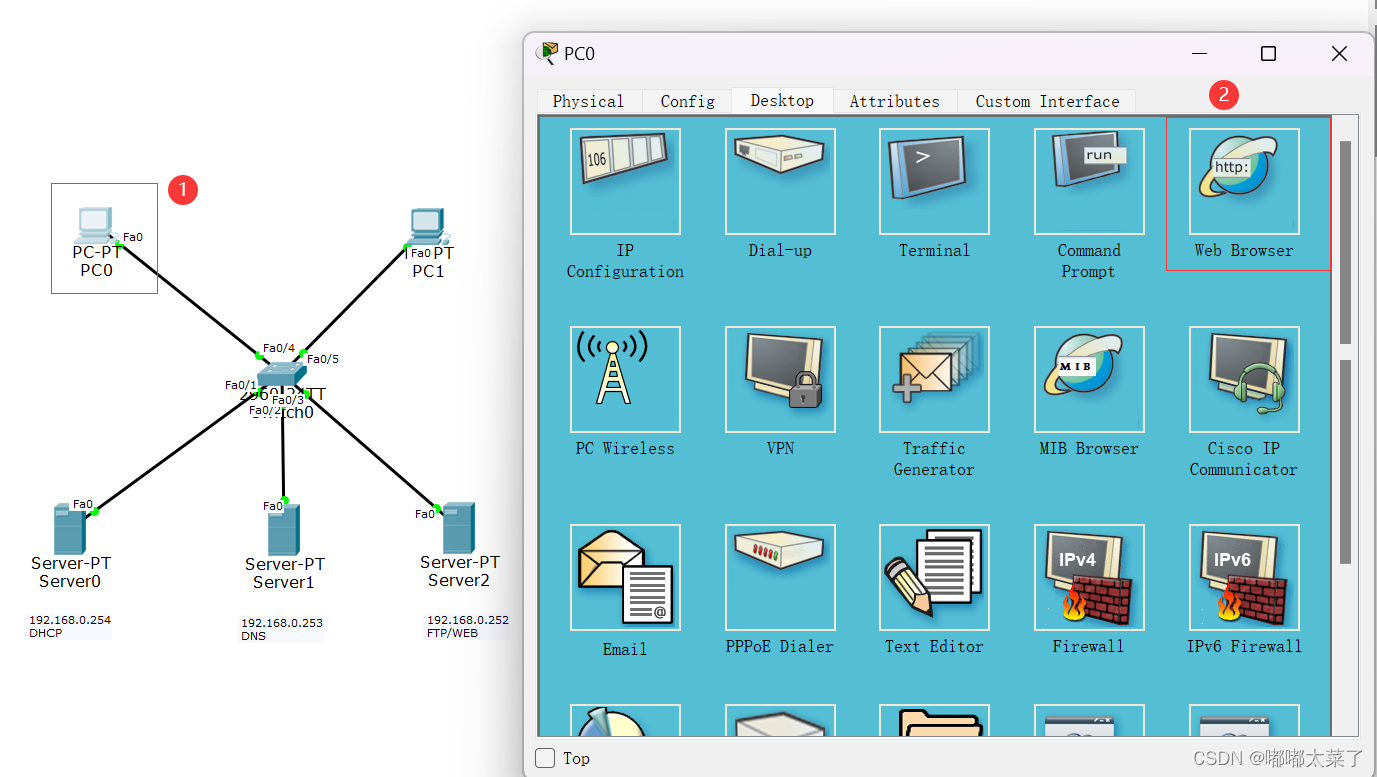Image resolution: width=1377 pixels, height=777 pixels.
Task: Select Server1 DNS server device
Action: (x=283, y=530)
